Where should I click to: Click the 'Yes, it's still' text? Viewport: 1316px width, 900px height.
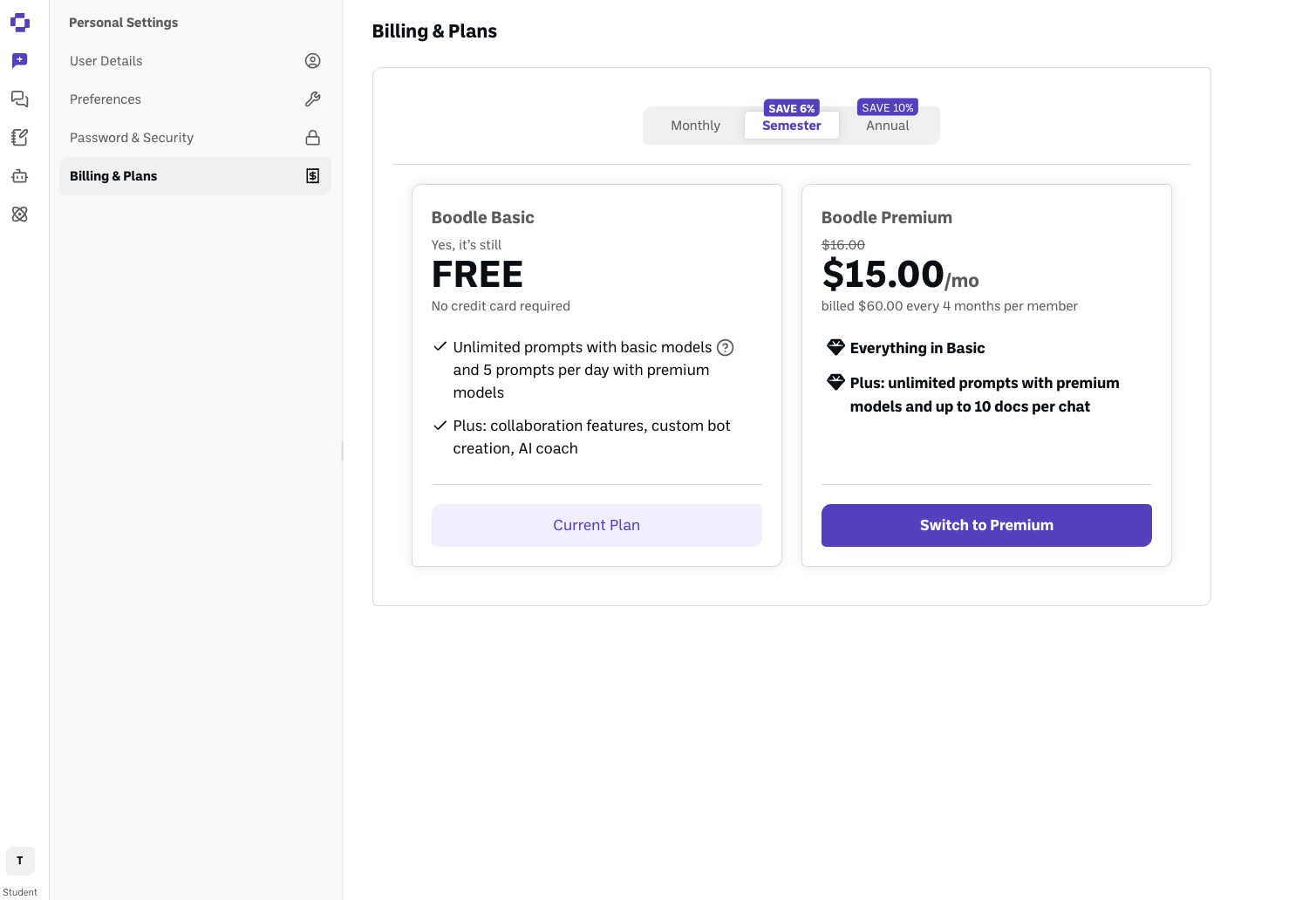467,245
